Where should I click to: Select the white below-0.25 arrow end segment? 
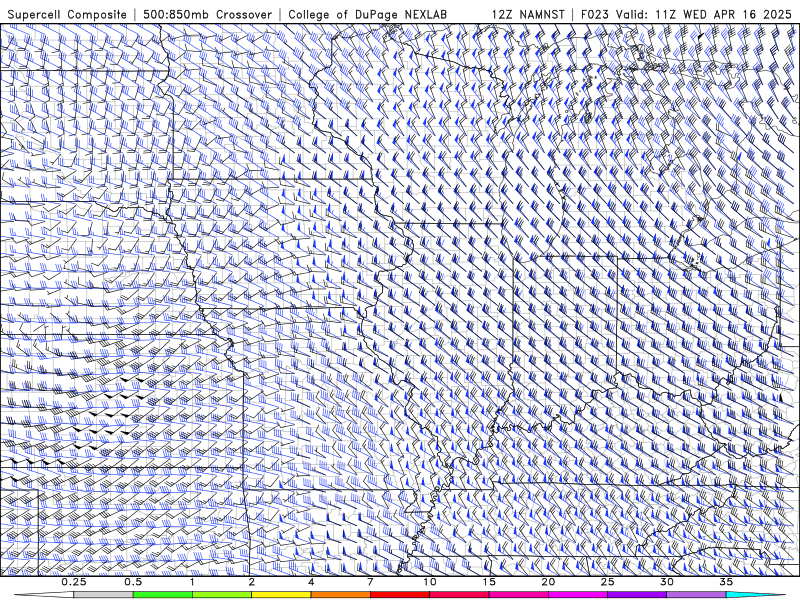(x=44, y=595)
